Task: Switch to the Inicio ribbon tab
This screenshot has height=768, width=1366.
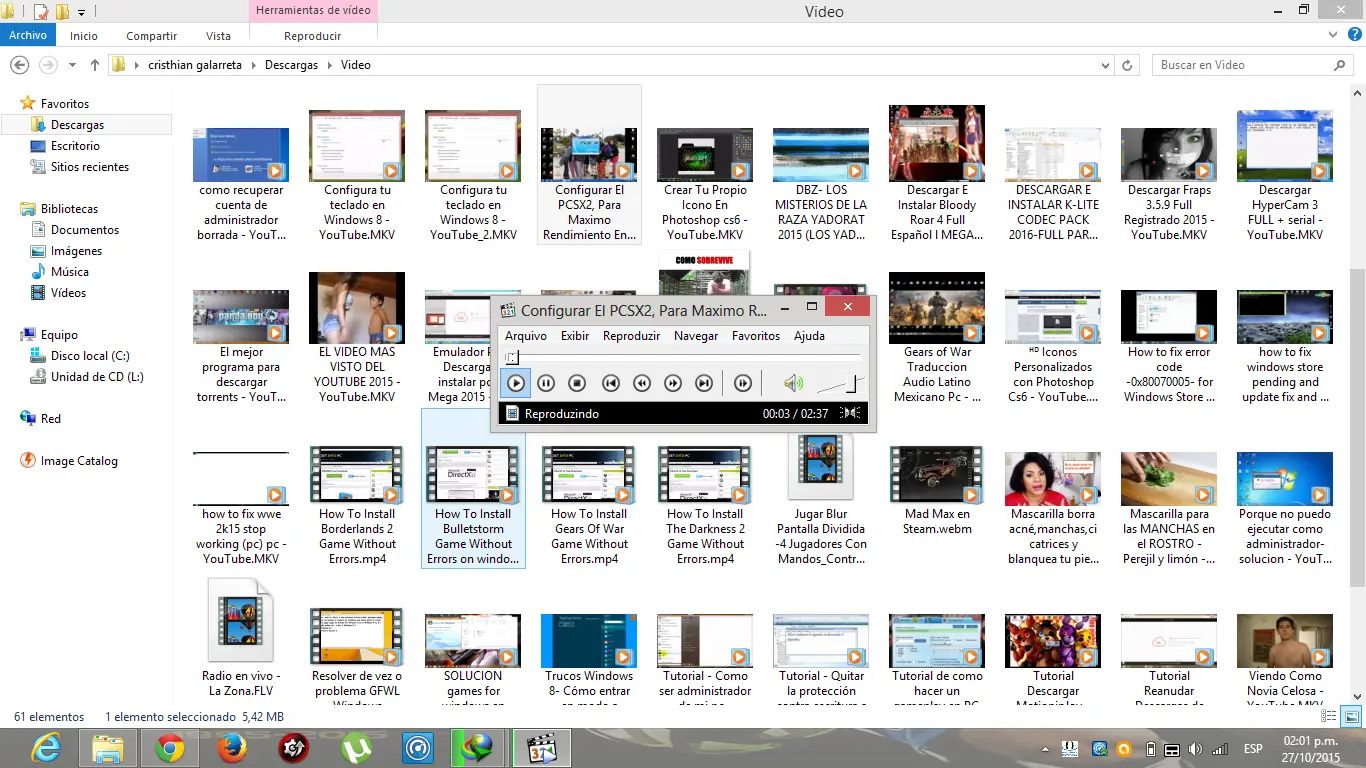Action: pos(84,36)
